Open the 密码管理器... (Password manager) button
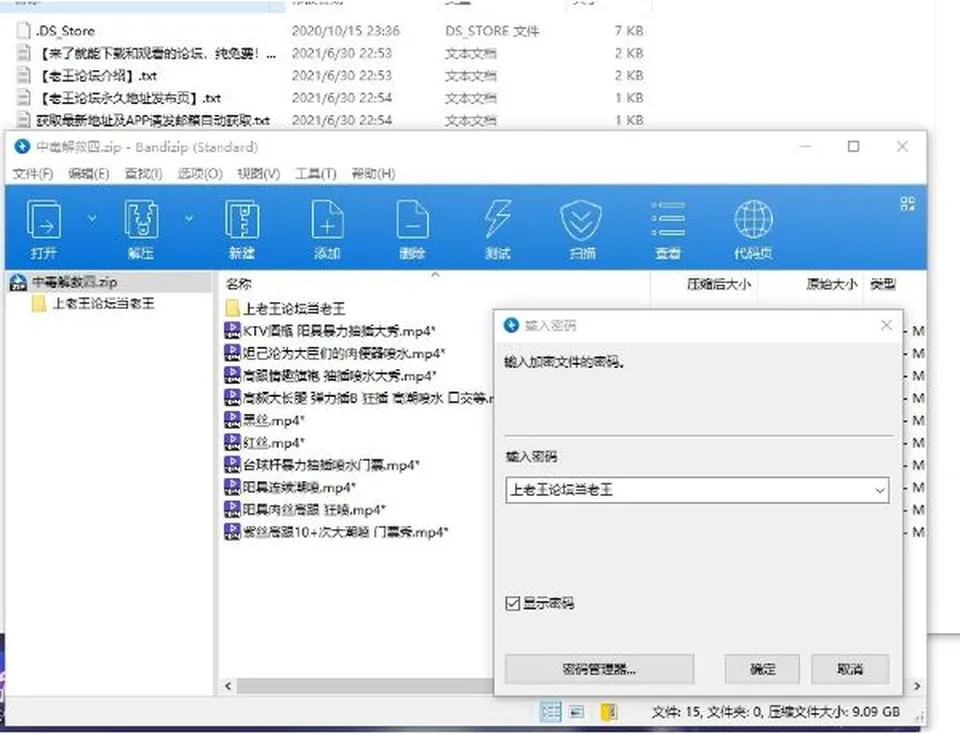960x734 pixels. pos(599,669)
